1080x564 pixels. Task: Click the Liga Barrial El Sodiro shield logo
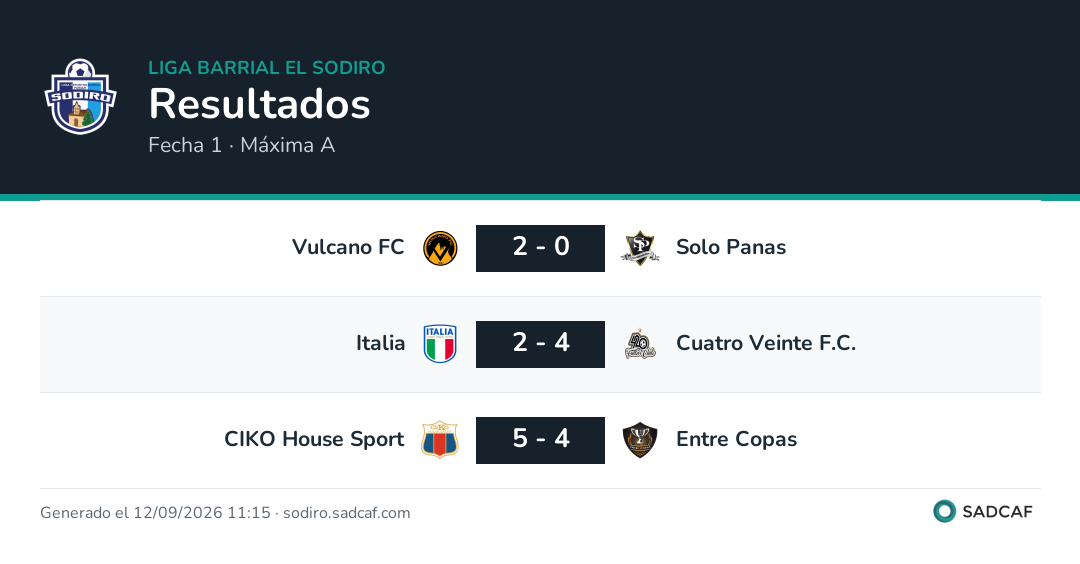[x=80, y=96]
